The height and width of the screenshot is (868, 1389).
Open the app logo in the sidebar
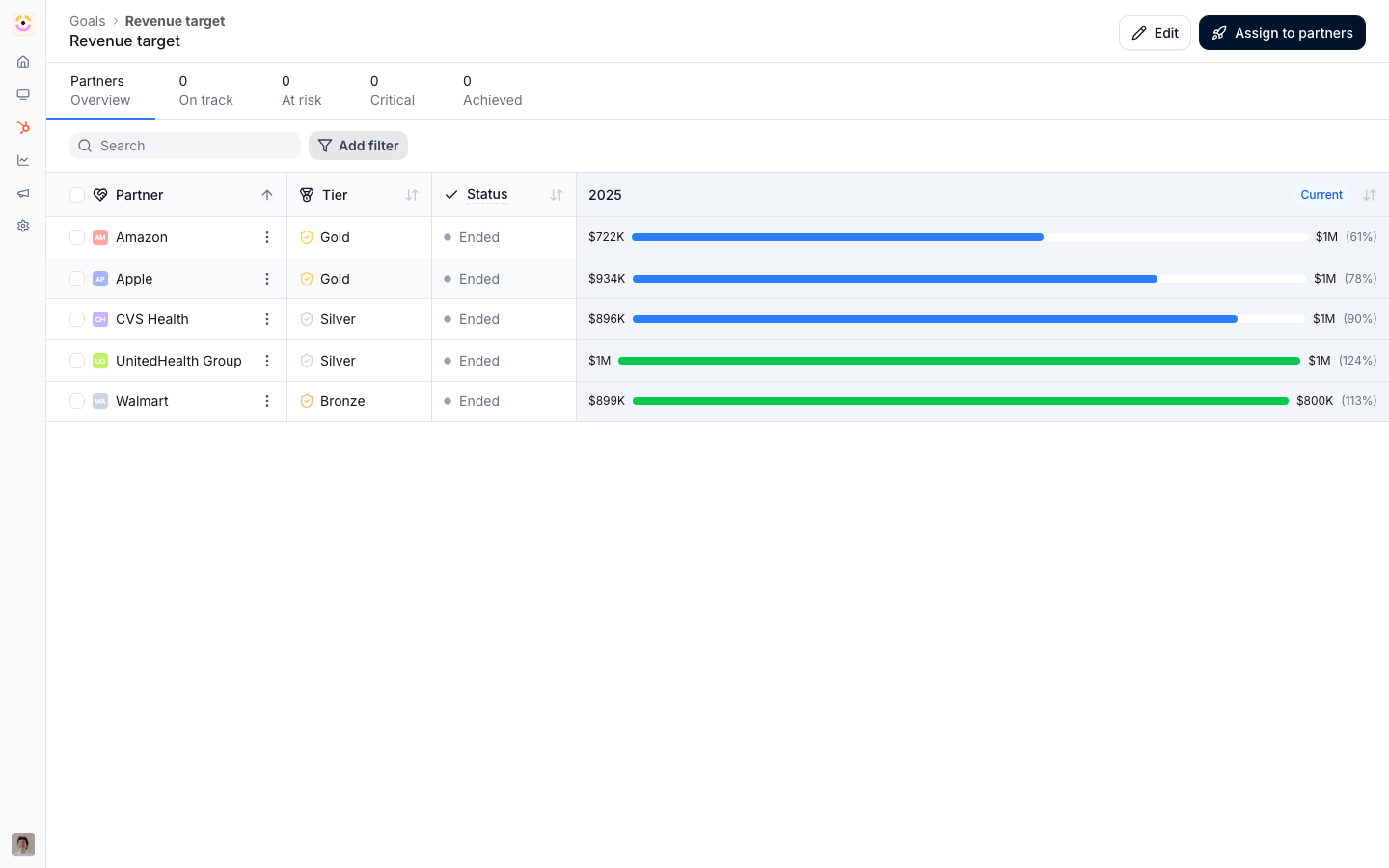coord(23,23)
